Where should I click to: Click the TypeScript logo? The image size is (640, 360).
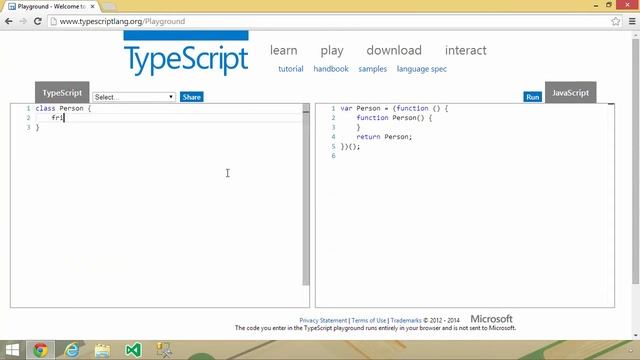186,53
